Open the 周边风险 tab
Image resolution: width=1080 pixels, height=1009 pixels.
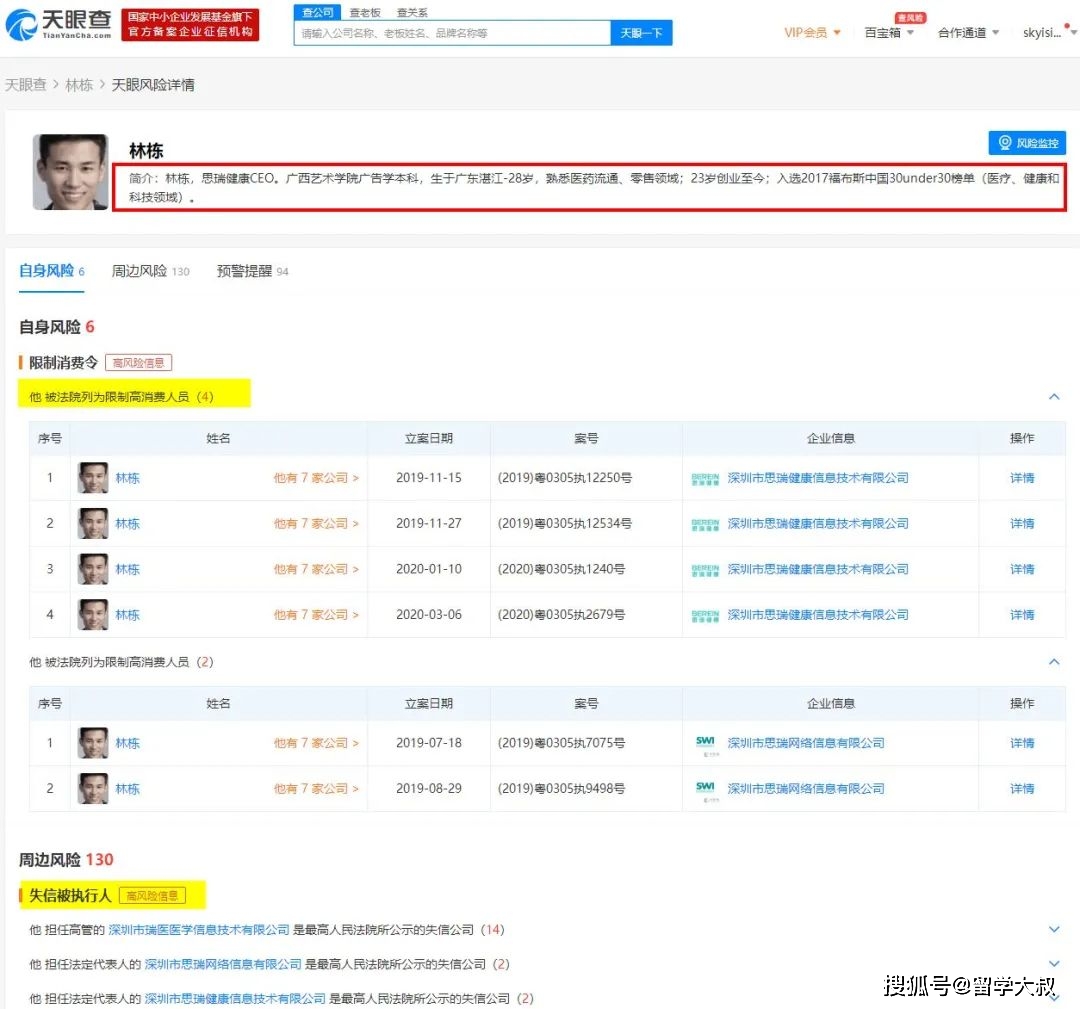click(x=140, y=270)
